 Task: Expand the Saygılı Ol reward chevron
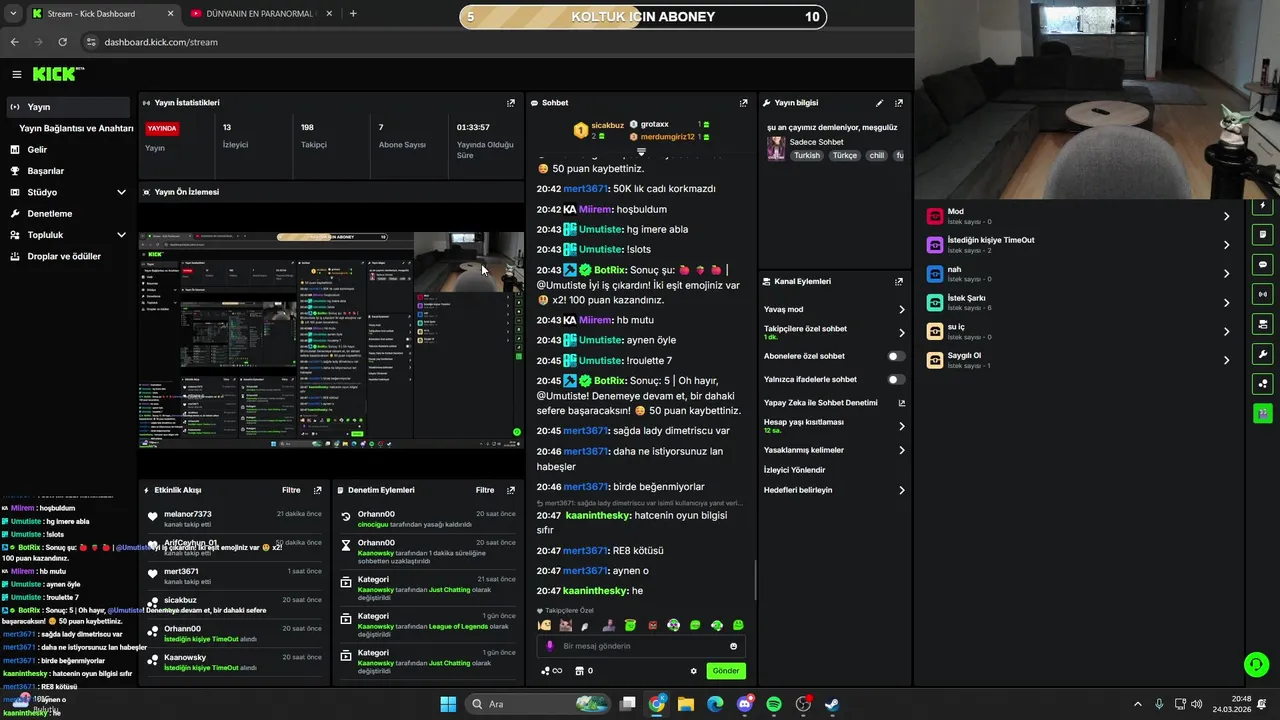[x=1226, y=360]
